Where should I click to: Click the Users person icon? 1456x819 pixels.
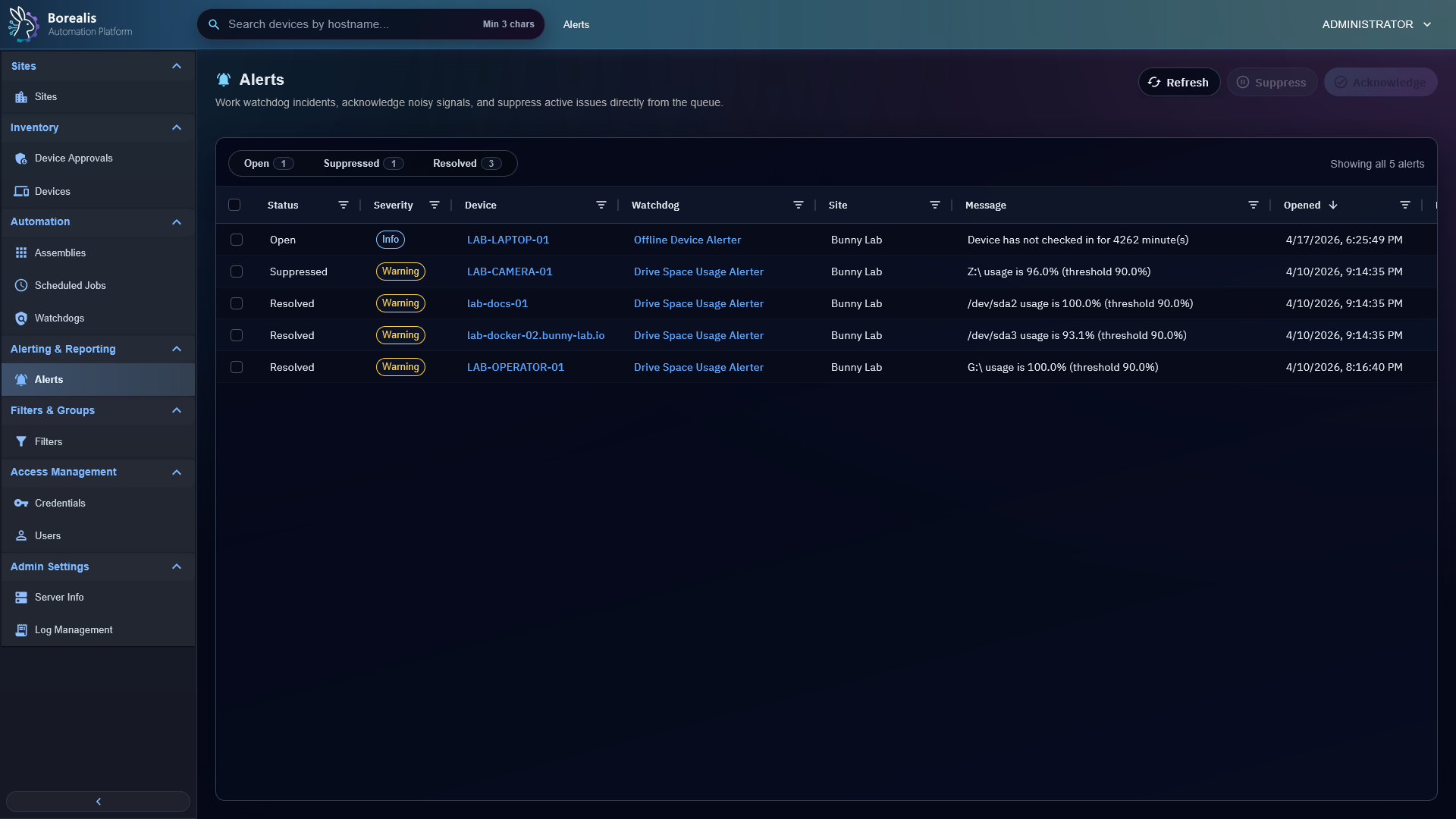[x=21, y=535]
